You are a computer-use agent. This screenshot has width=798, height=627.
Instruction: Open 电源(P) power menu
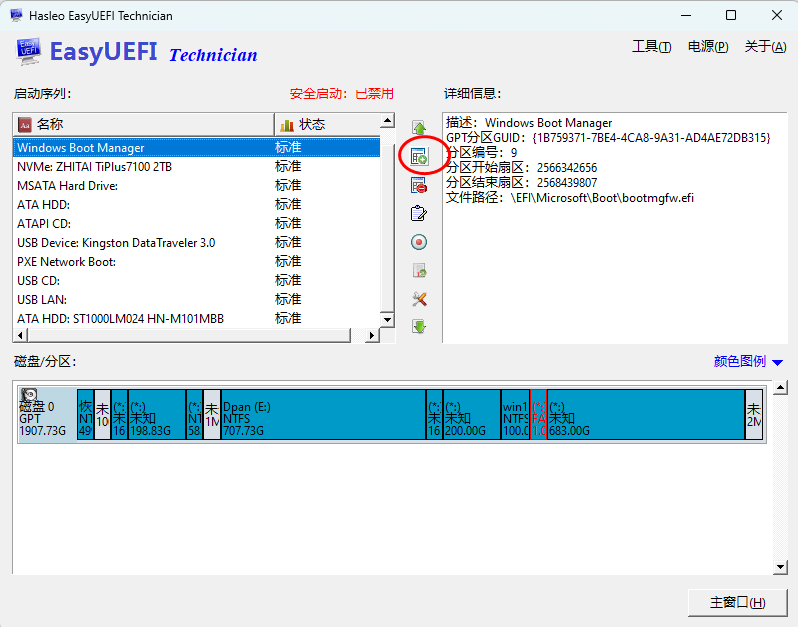click(x=708, y=47)
